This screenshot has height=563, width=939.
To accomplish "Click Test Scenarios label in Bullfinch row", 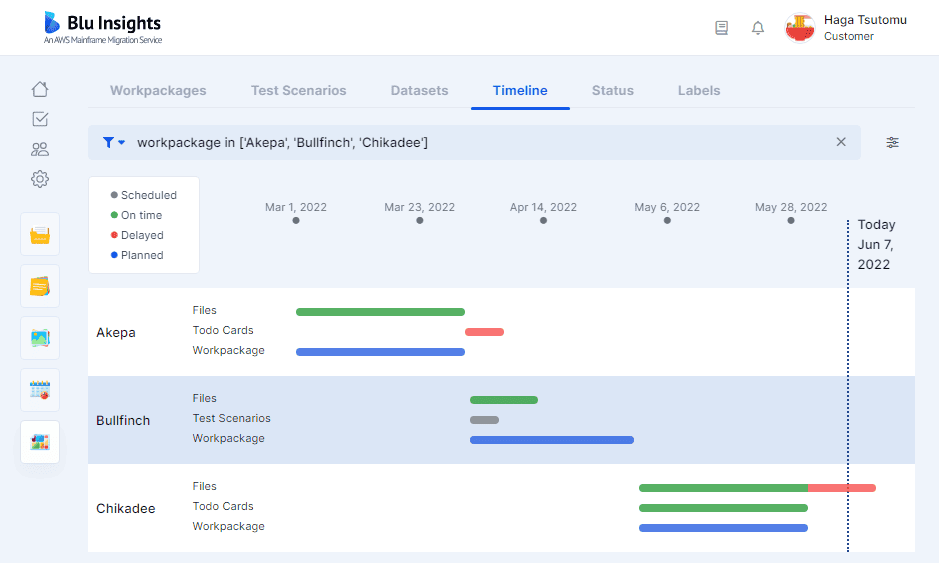I will [x=231, y=418].
